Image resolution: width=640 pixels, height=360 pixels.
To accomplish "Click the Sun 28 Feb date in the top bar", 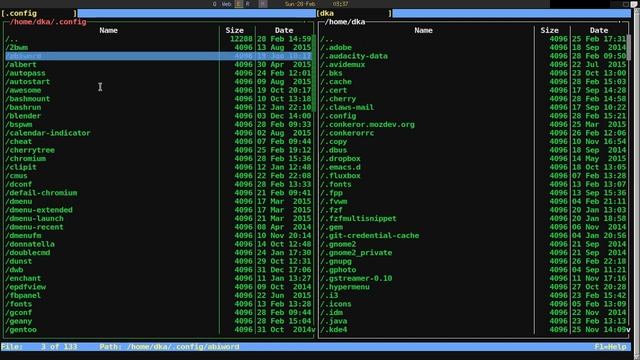I will pos(300,4).
